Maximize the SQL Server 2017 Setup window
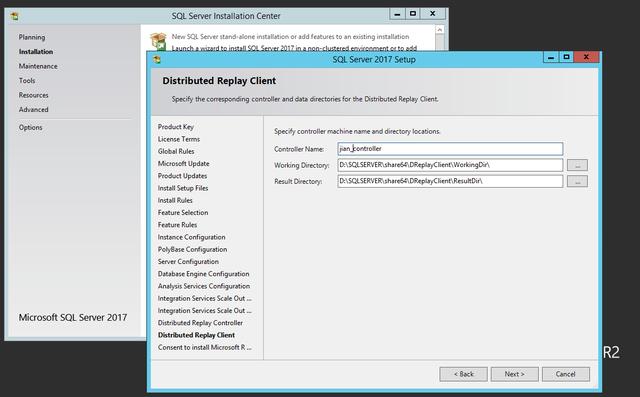The height and width of the screenshot is (397, 640). 566,57
